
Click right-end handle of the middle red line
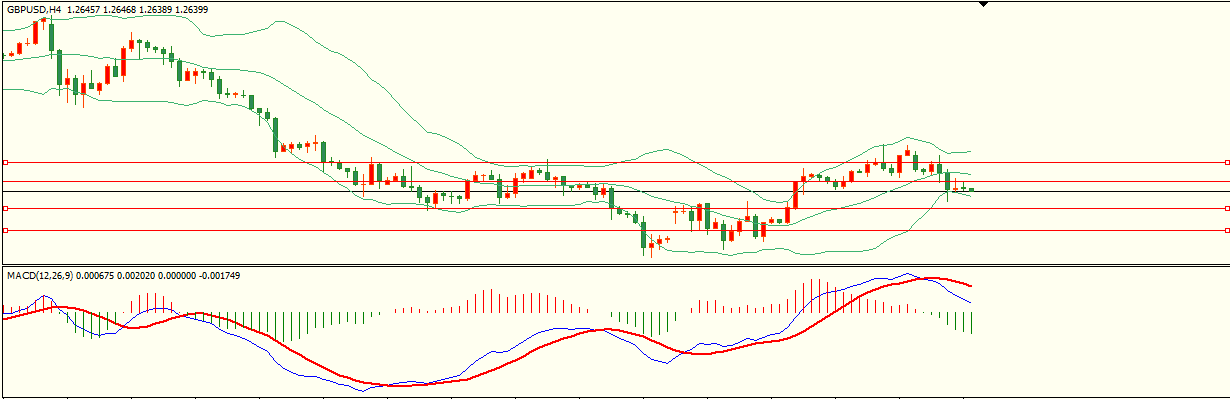1226,208
